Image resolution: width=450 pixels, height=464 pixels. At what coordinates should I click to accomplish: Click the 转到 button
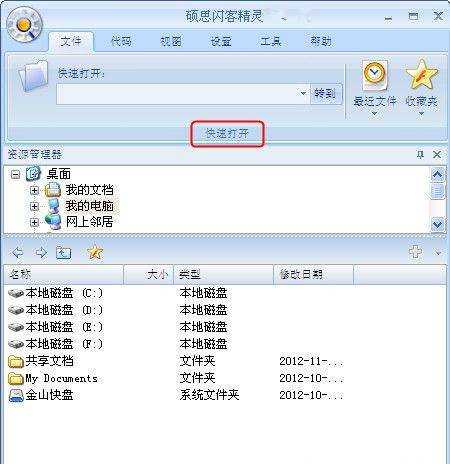coord(326,94)
